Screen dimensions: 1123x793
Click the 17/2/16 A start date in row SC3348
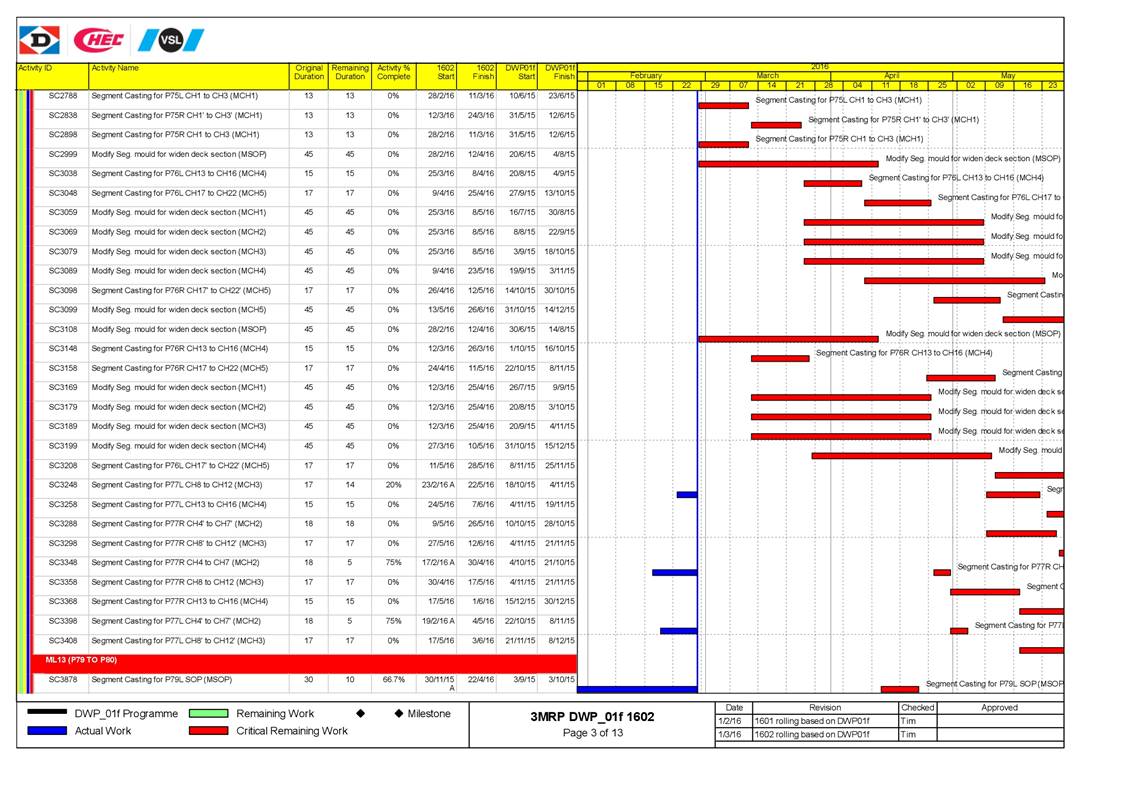pyautogui.click(x=438, y=562)
